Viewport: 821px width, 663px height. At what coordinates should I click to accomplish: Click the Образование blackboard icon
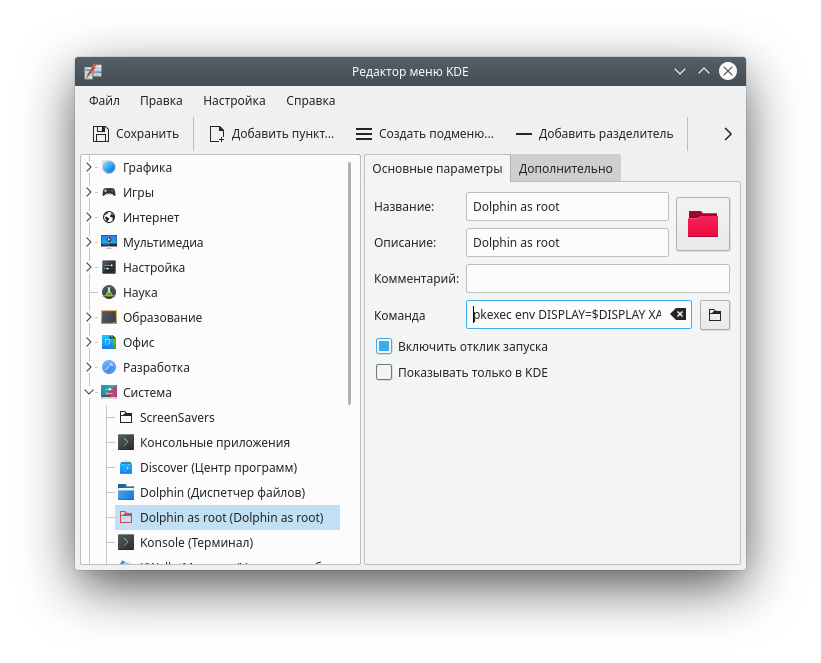pos(109,317)
